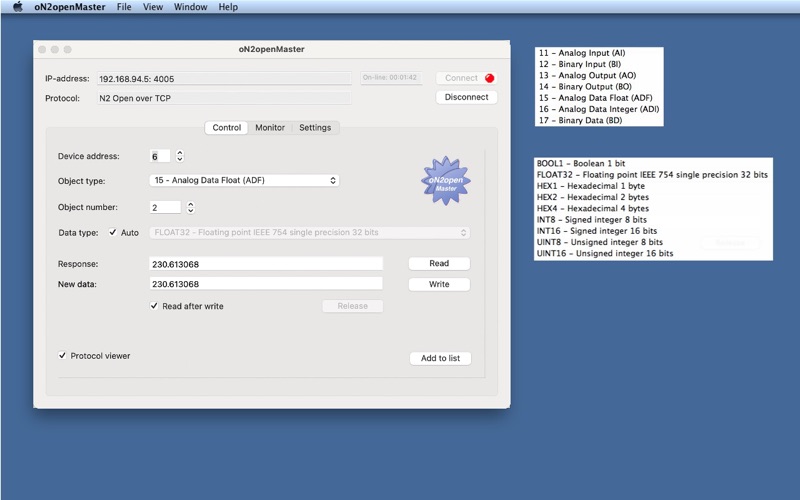Select BOOL1 – Boolean 1 bit entry

tap(581, 163)
